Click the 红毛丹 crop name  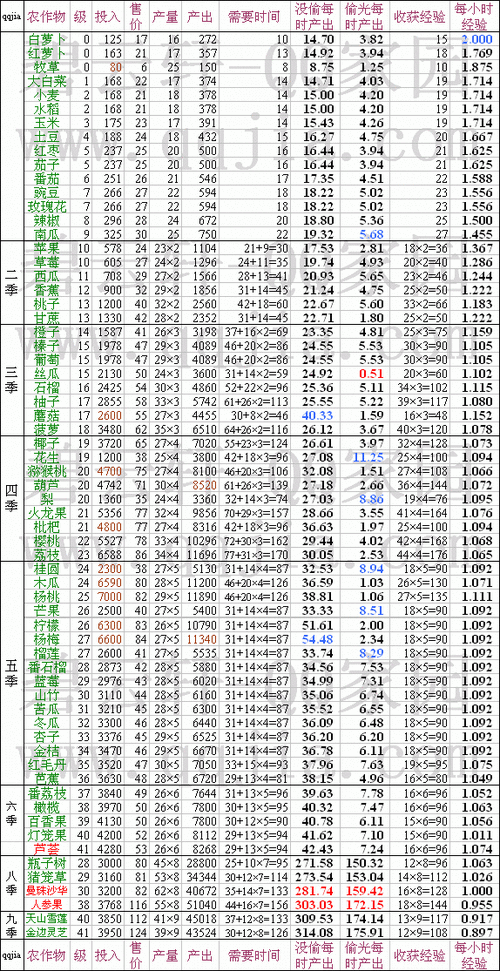coord(47,763)
